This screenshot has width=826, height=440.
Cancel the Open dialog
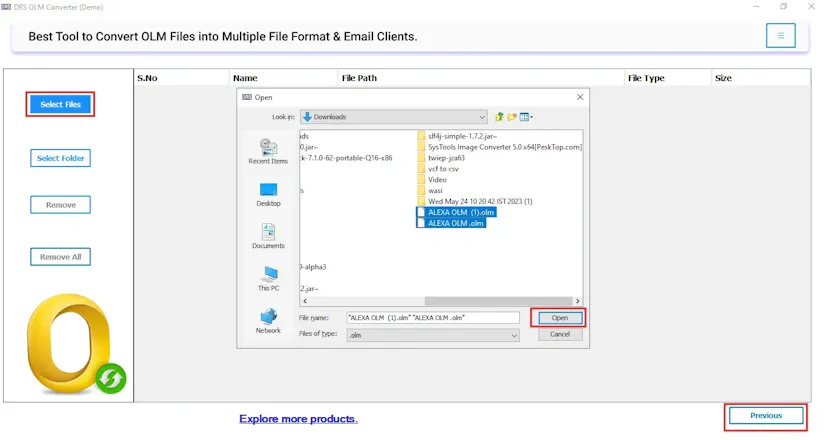coord(560,334)
